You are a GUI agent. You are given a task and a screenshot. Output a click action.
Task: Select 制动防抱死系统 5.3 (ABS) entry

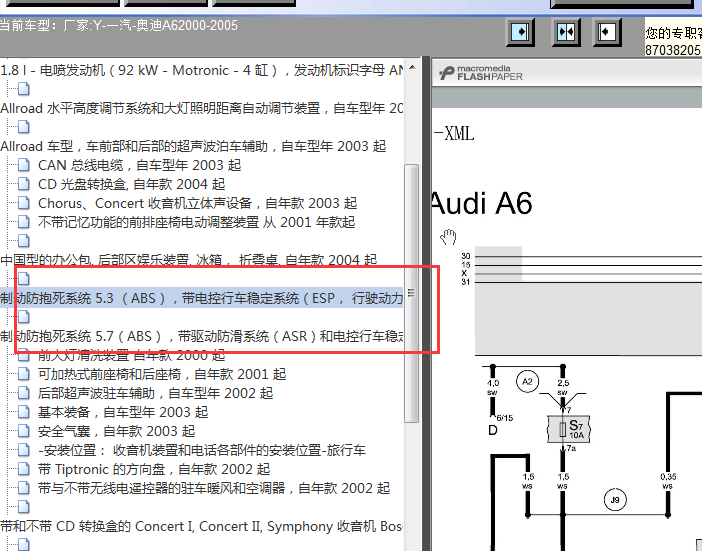[201, 298]
